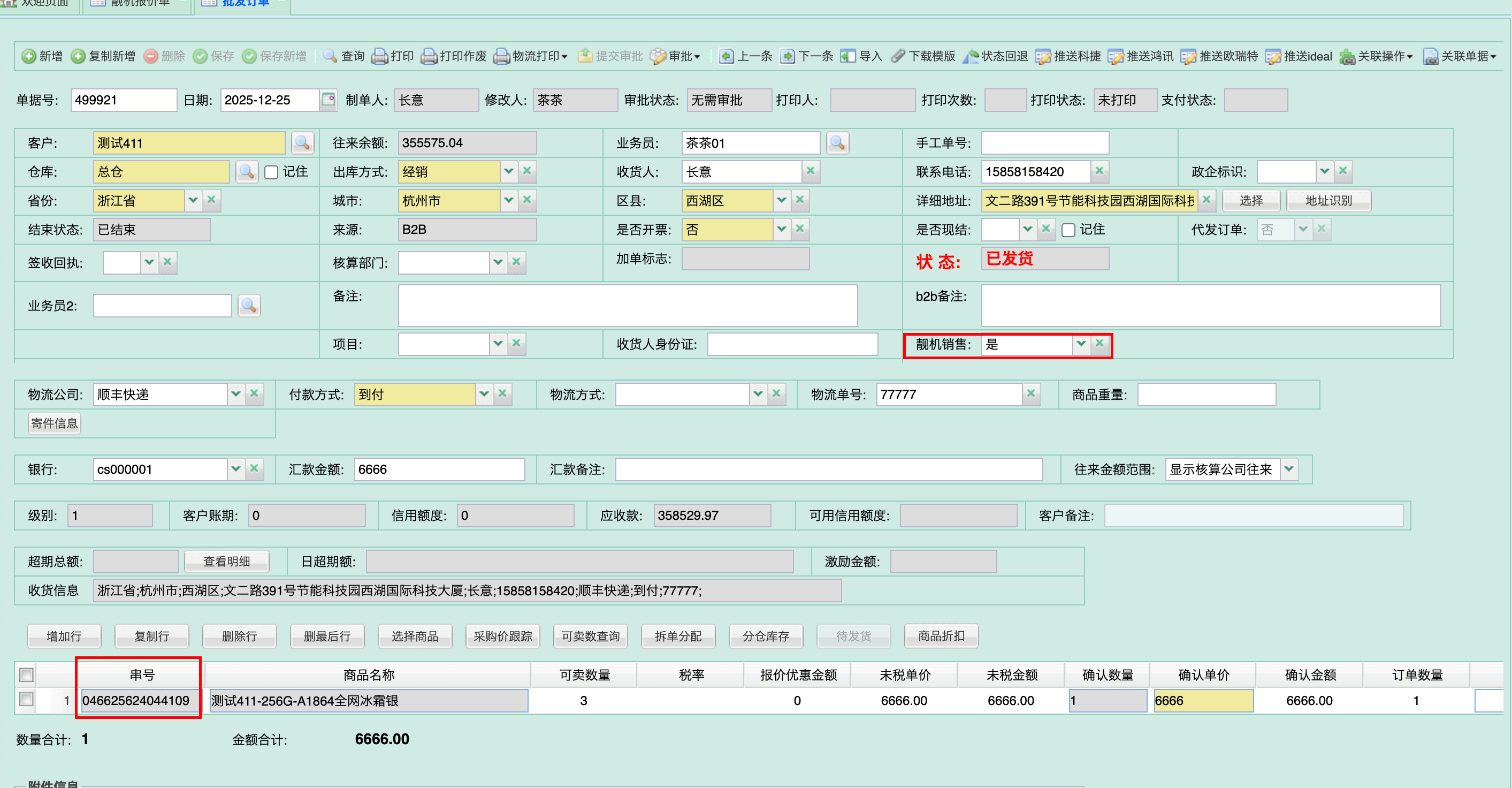Check the 记住 box next to 仓库

pos(271,172)
